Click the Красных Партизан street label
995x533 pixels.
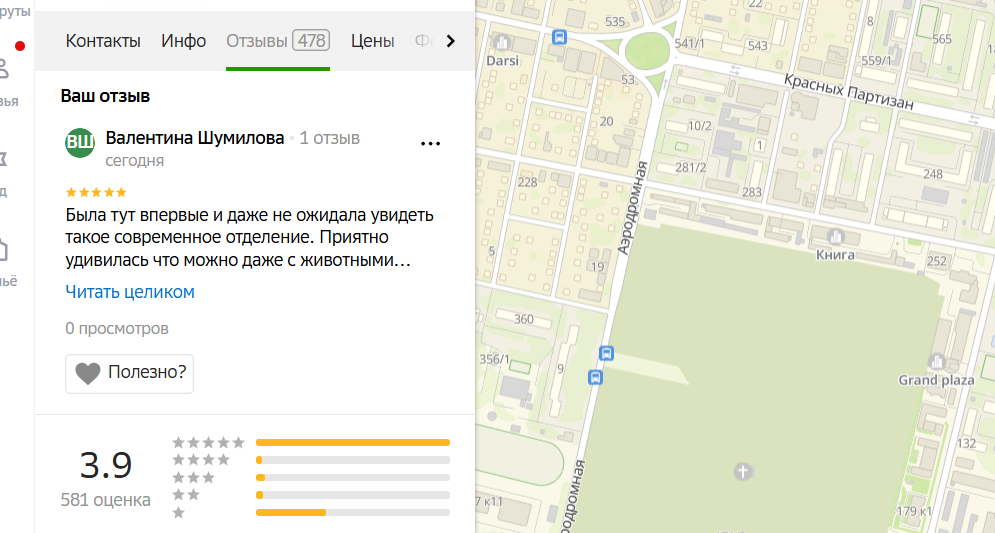tap(848, 92)
